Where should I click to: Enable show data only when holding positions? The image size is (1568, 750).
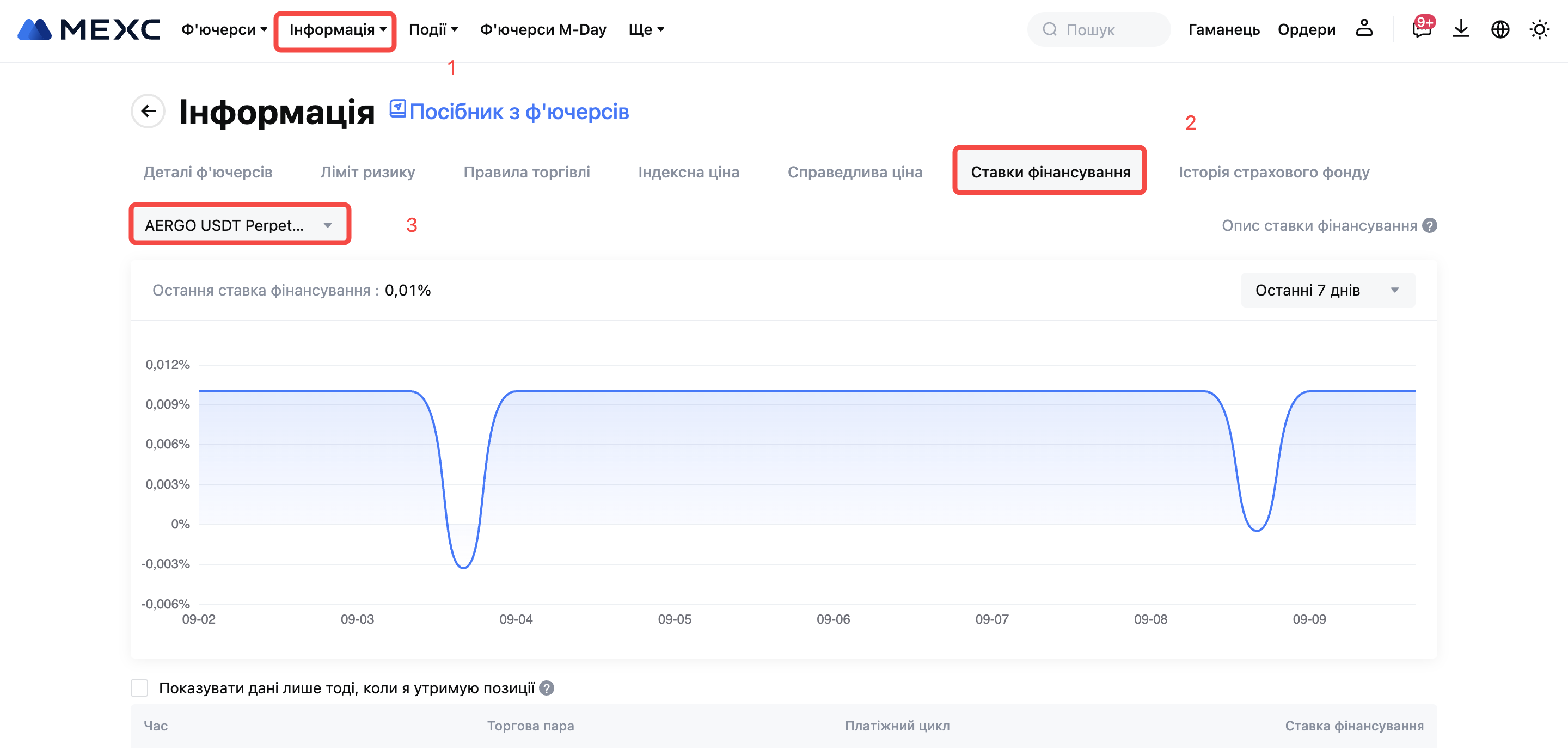(139, 688)
